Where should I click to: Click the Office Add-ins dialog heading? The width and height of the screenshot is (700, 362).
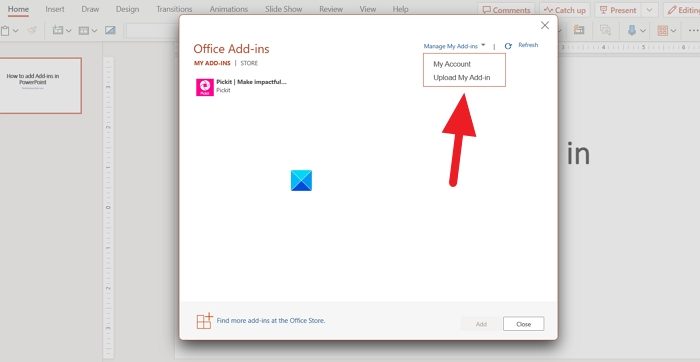[x=231, y=49]
